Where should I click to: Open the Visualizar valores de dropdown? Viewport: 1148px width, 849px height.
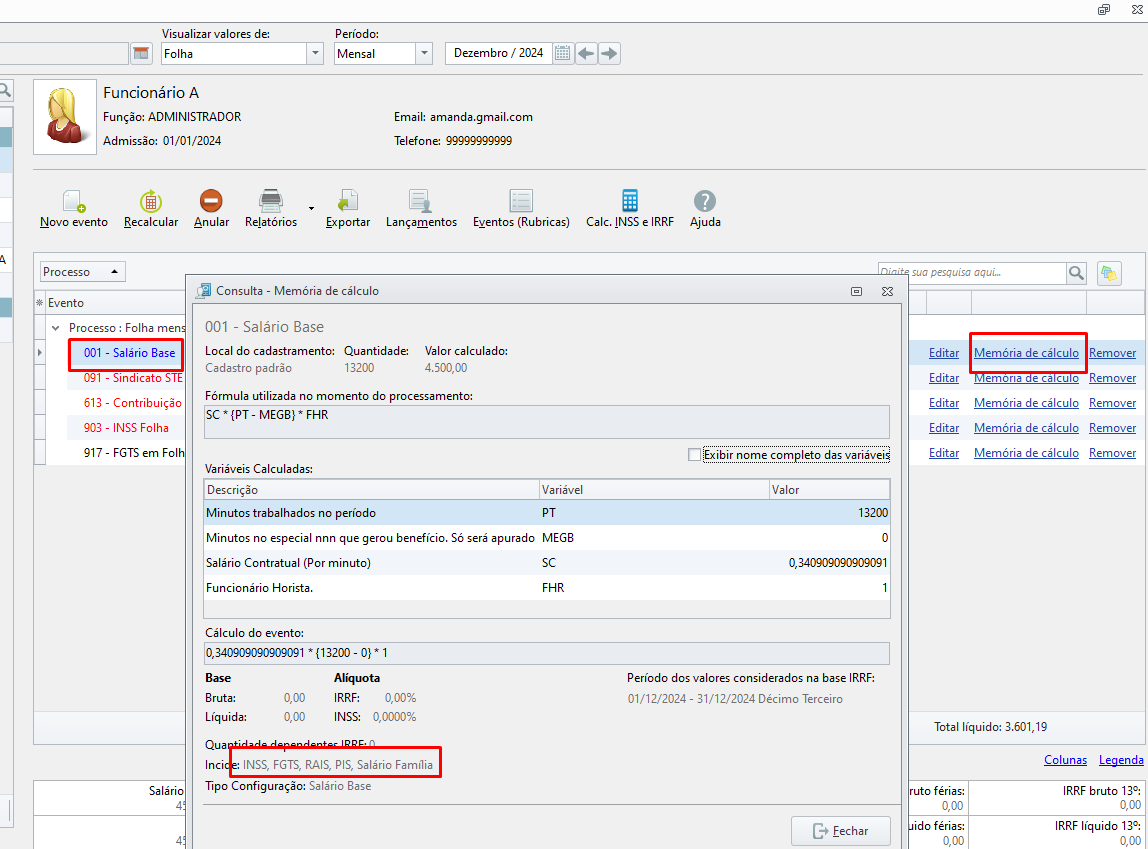click(315, 53)
